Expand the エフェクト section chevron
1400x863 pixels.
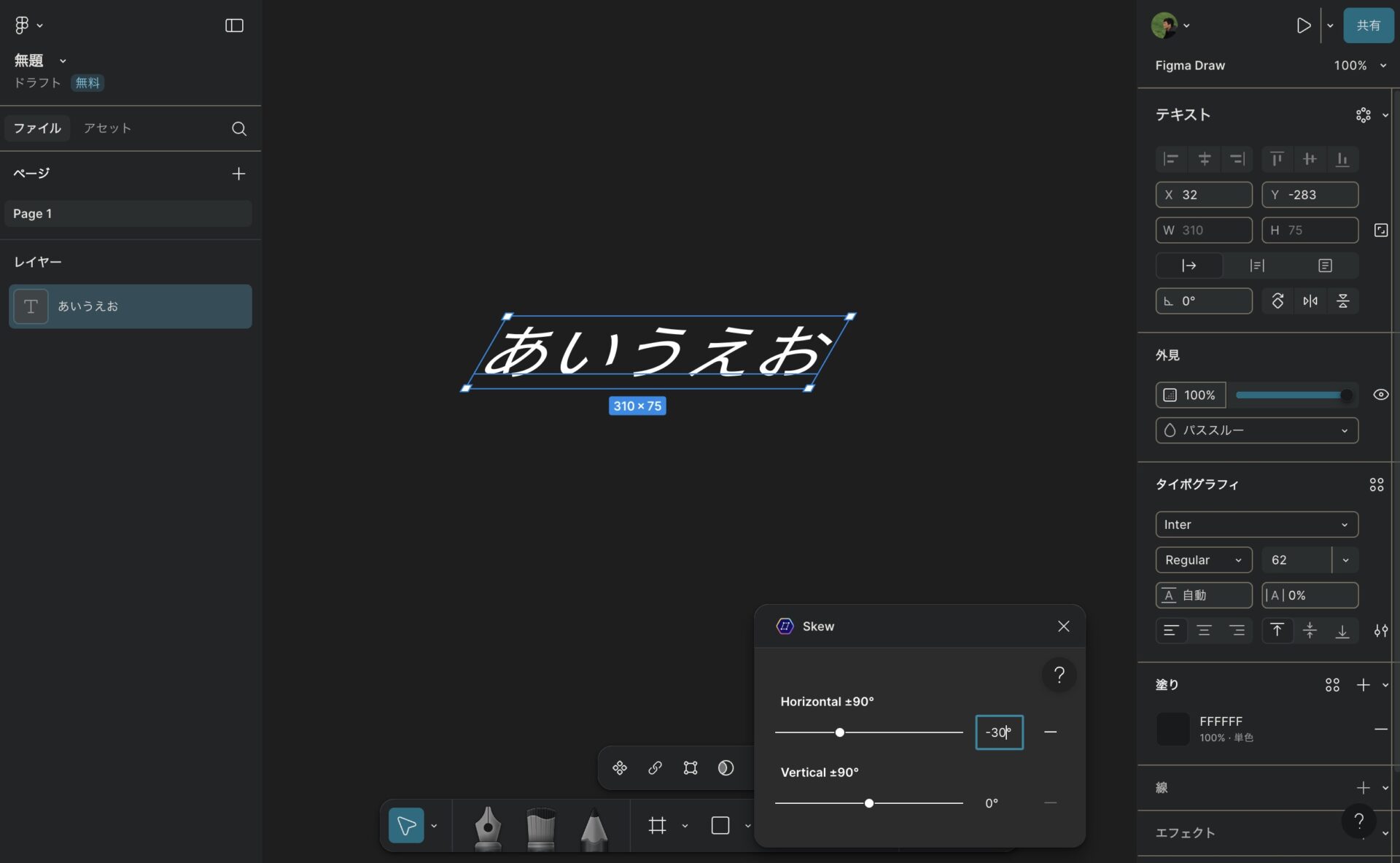[x=1385, y=833]
